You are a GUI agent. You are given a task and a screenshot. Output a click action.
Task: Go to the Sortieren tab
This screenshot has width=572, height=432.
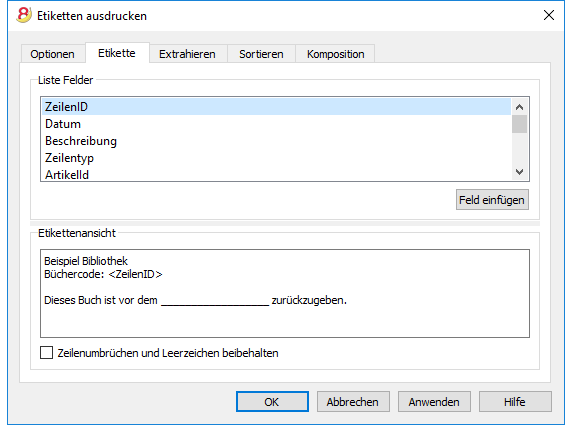(x=261, y=54)
